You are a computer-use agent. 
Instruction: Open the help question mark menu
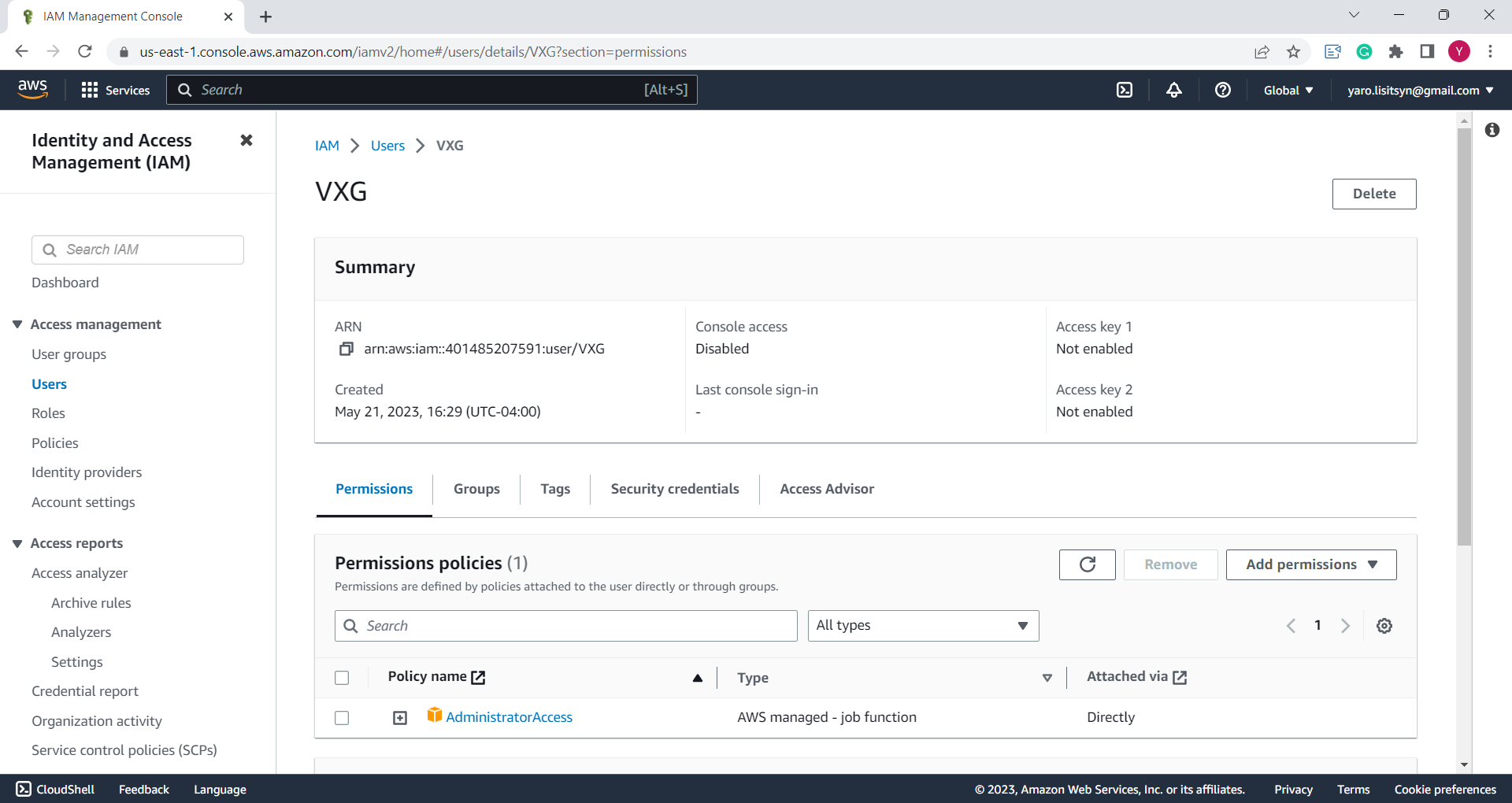point(1222,90)
